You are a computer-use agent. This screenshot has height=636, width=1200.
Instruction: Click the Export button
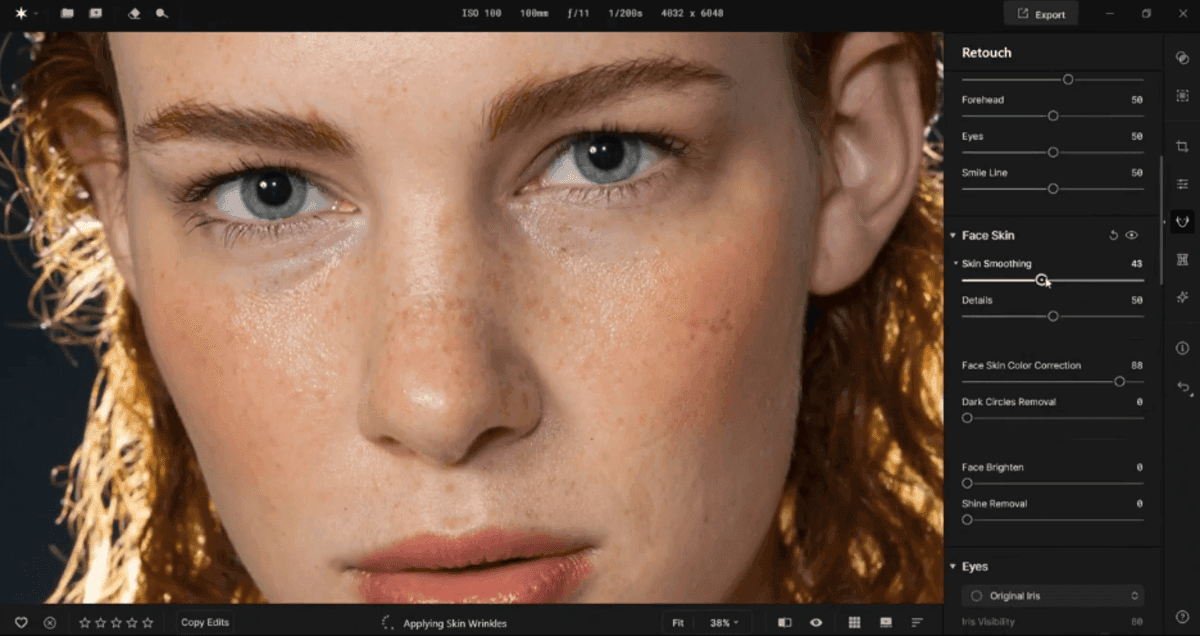pyautogui.click(x=1041, y=14)
